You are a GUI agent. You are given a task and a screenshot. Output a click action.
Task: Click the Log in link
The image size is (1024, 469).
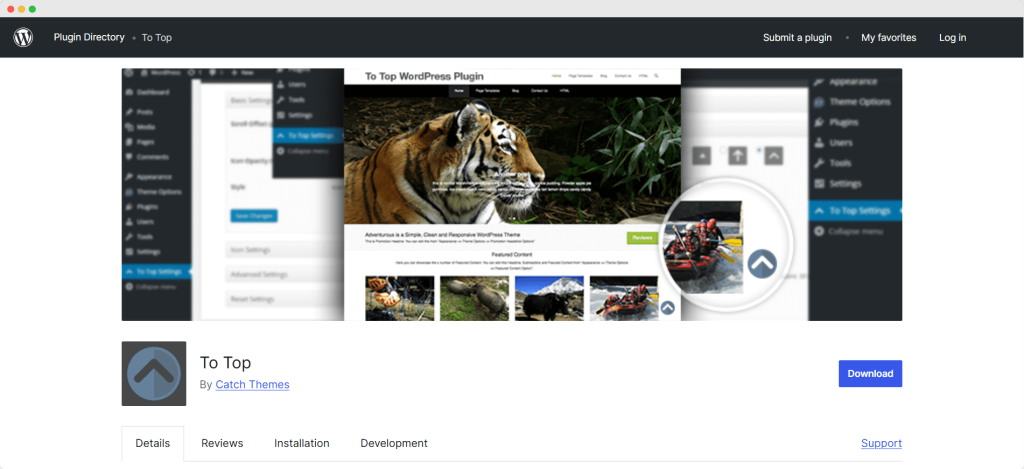pos(952,37)
